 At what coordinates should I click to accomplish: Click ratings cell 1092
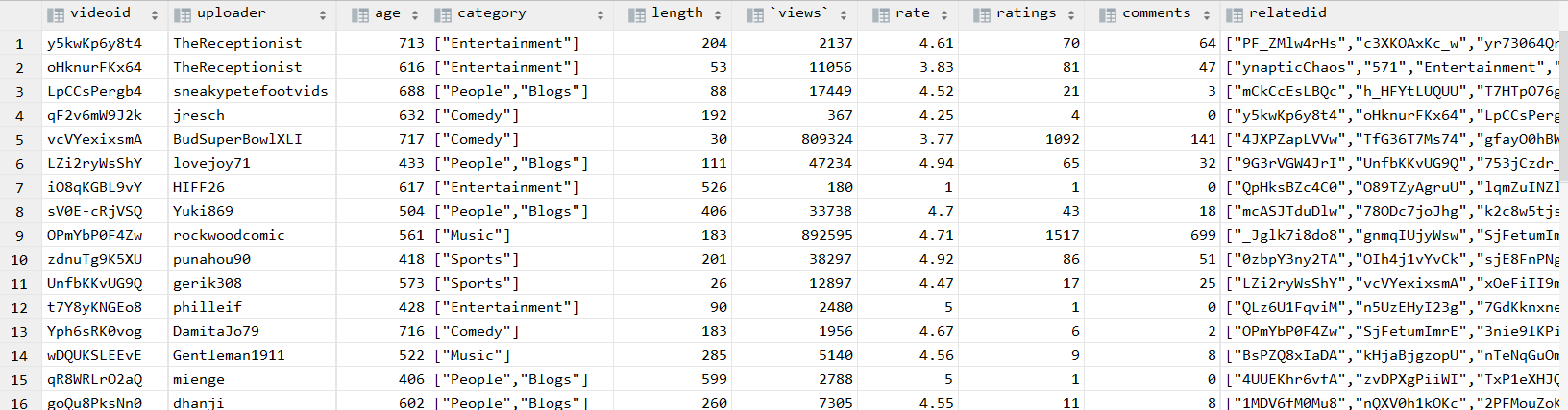point(1063,139)
